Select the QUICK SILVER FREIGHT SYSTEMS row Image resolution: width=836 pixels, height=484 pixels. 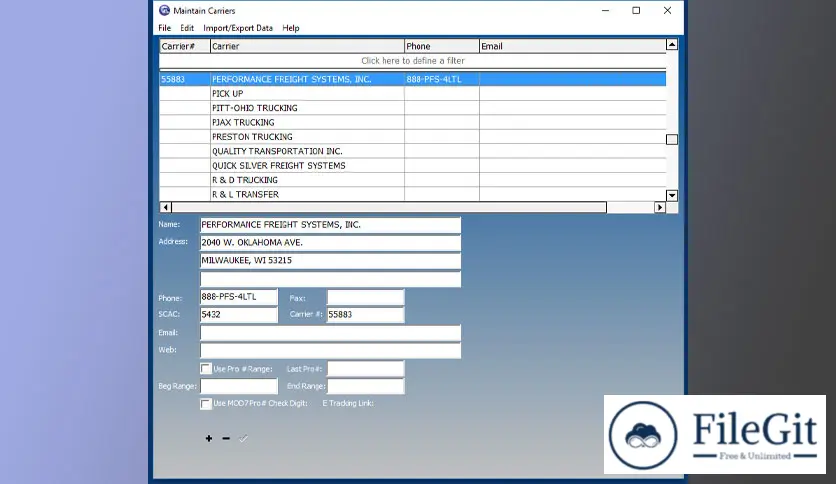tap(413, 165)
